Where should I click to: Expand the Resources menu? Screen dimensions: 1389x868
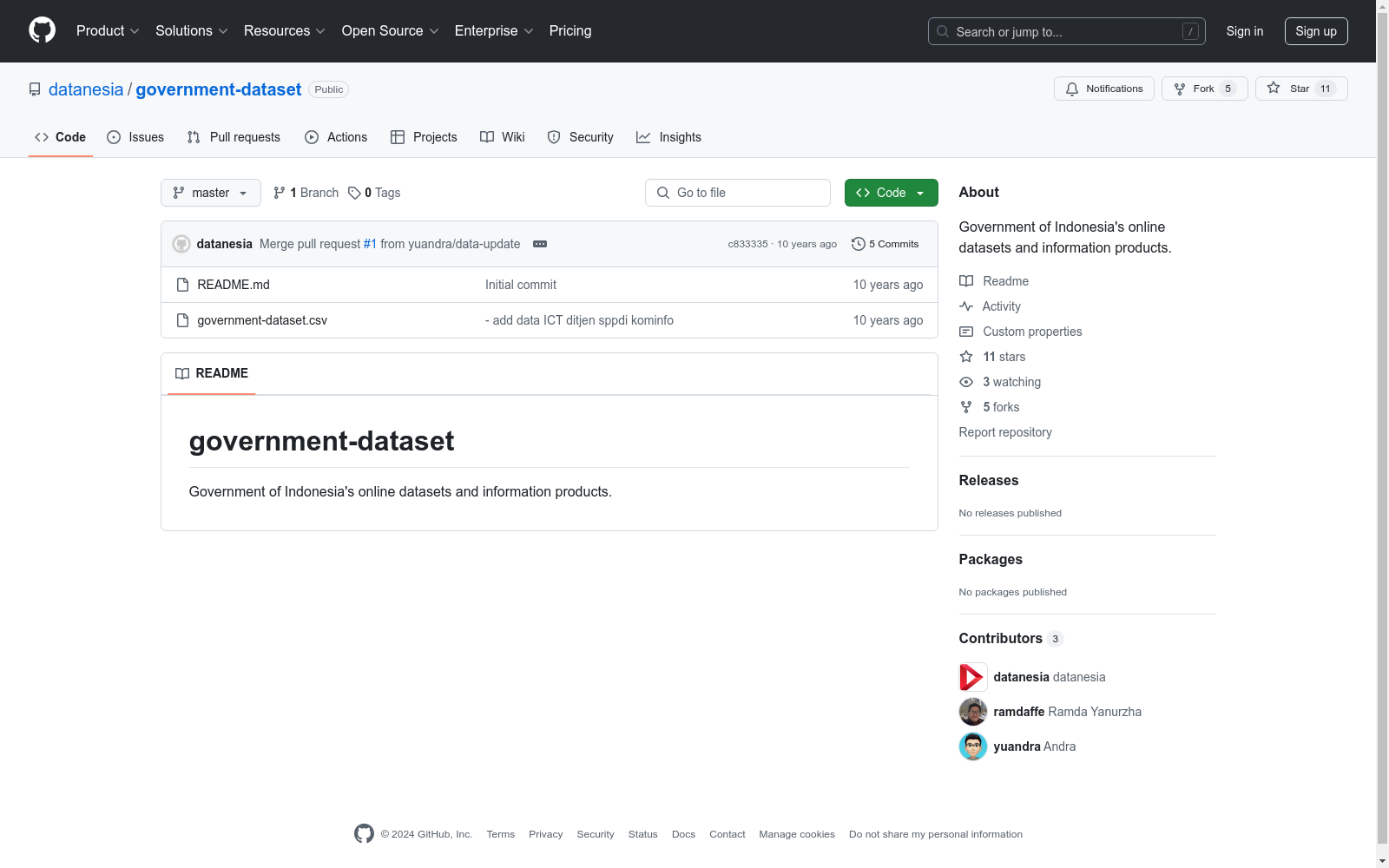click(285, 31)
